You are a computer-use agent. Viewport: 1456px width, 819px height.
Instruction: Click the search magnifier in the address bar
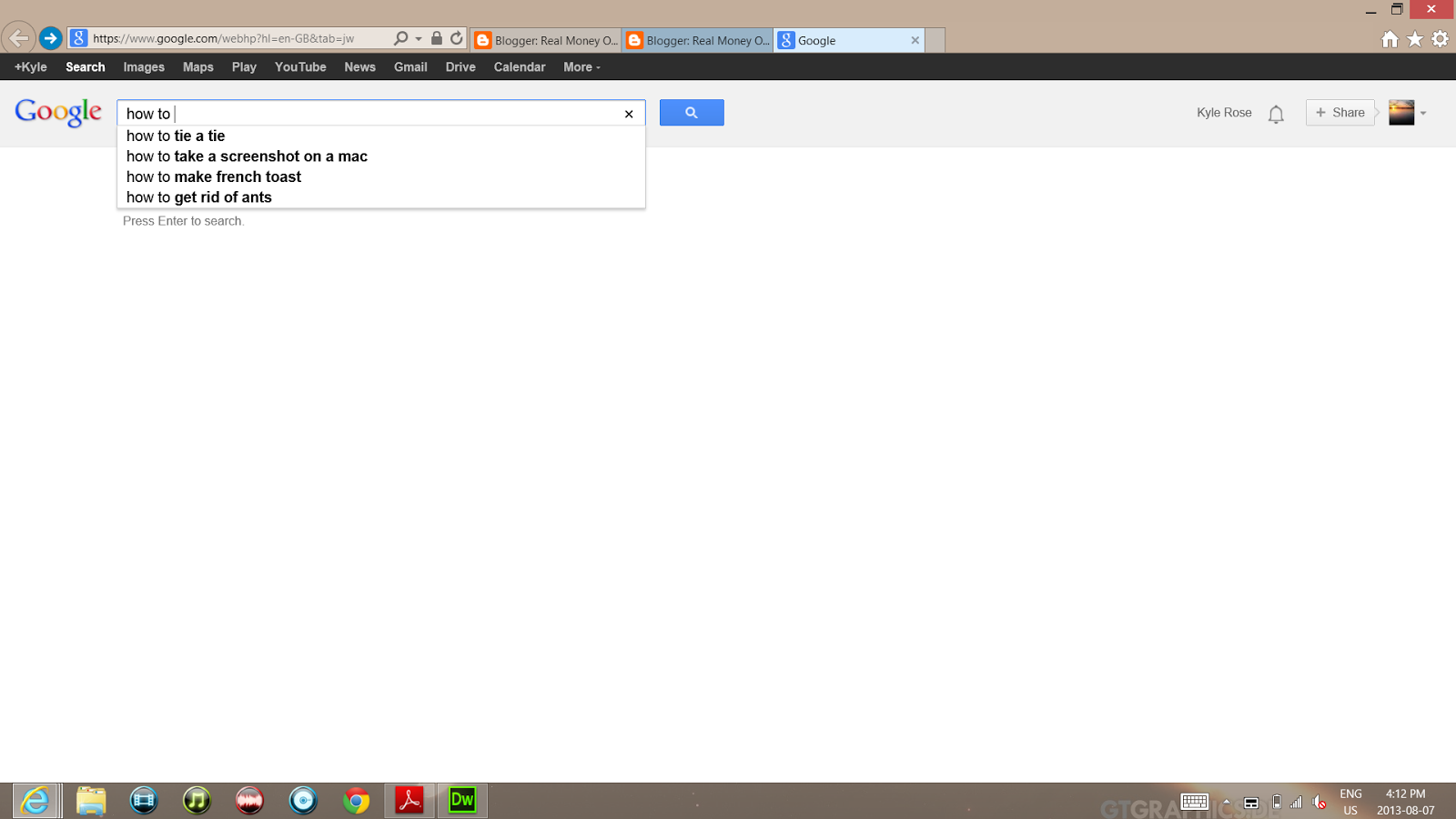(400, 38)
